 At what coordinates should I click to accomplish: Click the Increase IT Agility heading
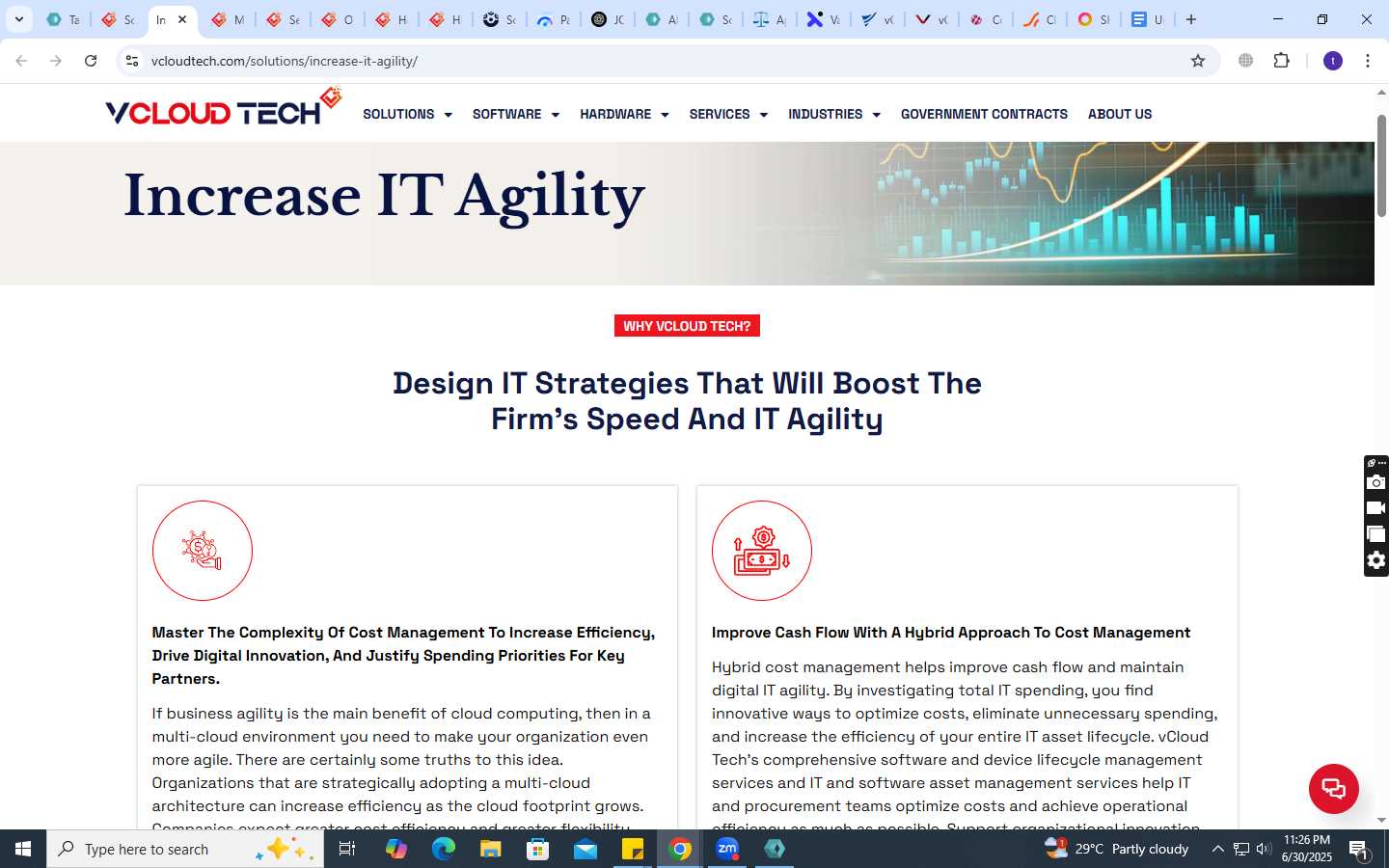[x=385, y=197]
